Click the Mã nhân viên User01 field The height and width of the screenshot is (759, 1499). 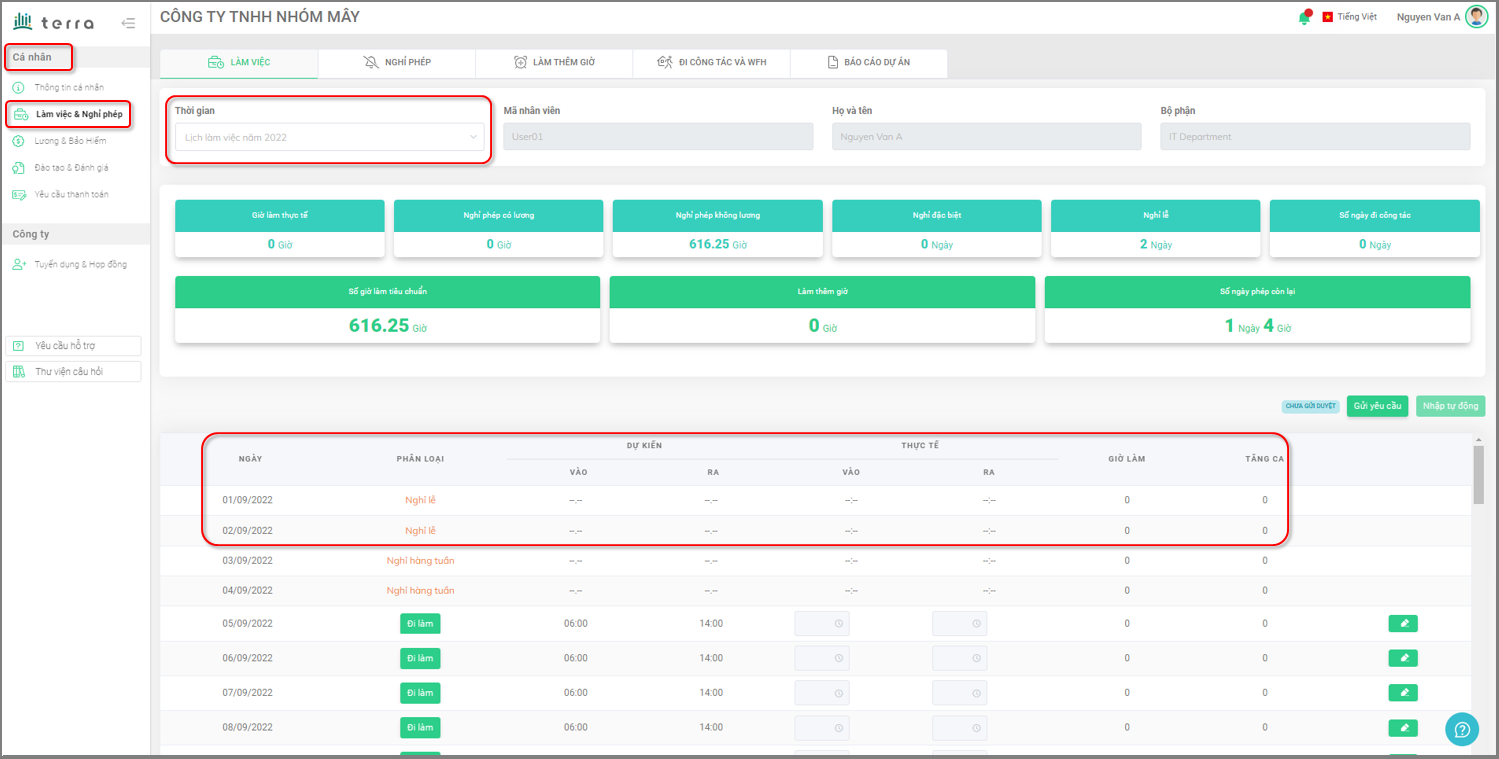click(658, 137)
